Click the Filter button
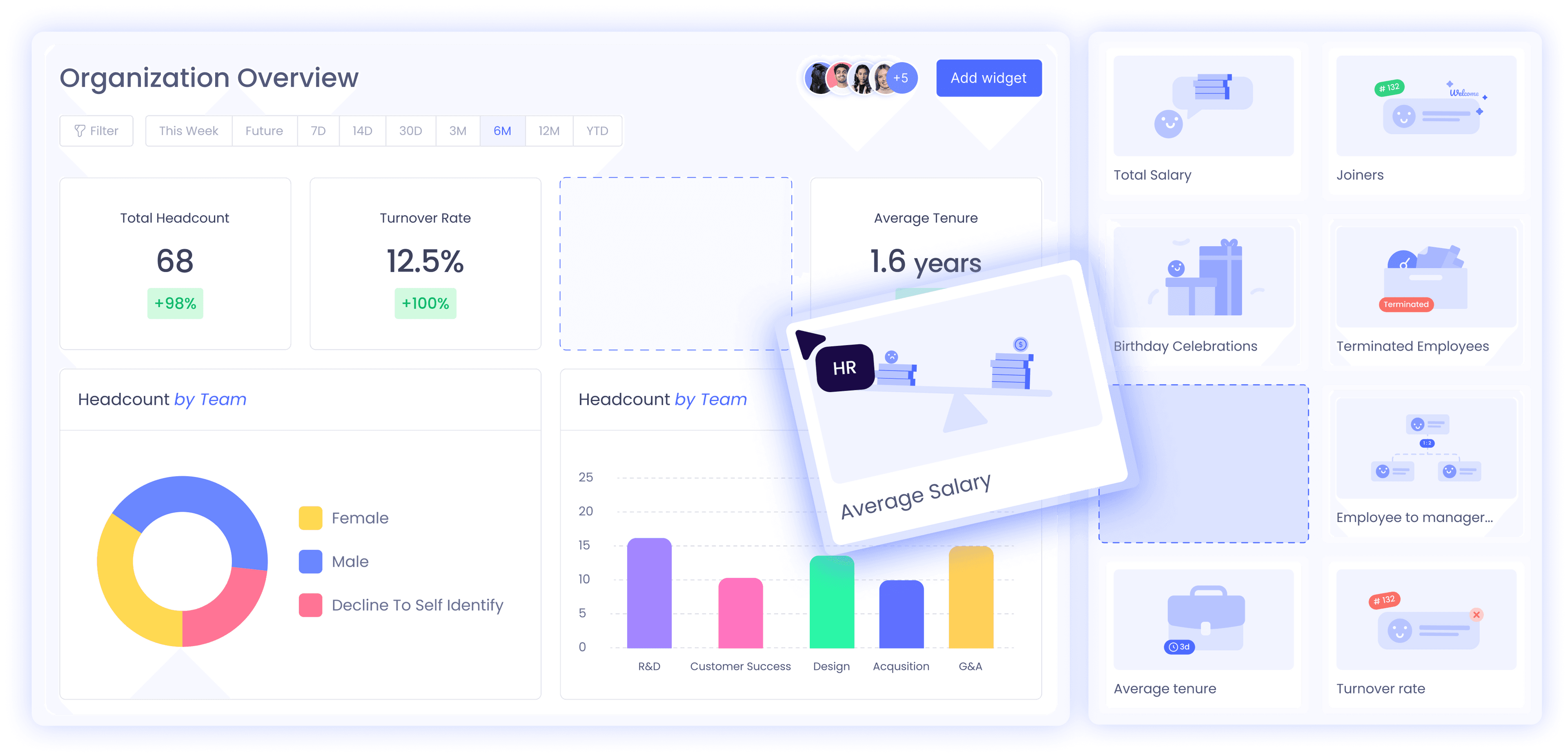The width and height of the screenshot is (1568, 756). (x=96, y=131)
